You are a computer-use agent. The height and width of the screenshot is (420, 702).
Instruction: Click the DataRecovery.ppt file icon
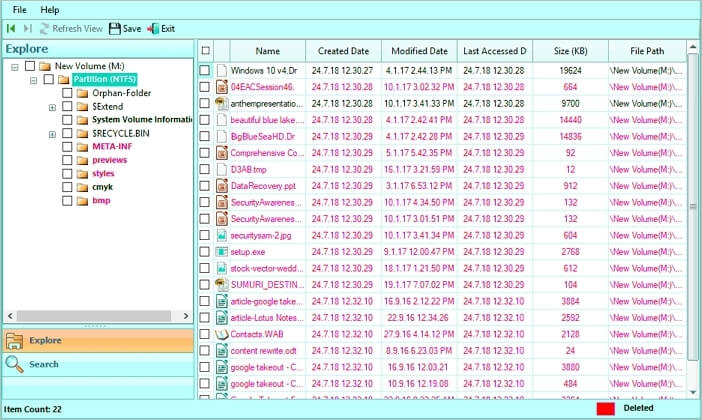point(222,186)
